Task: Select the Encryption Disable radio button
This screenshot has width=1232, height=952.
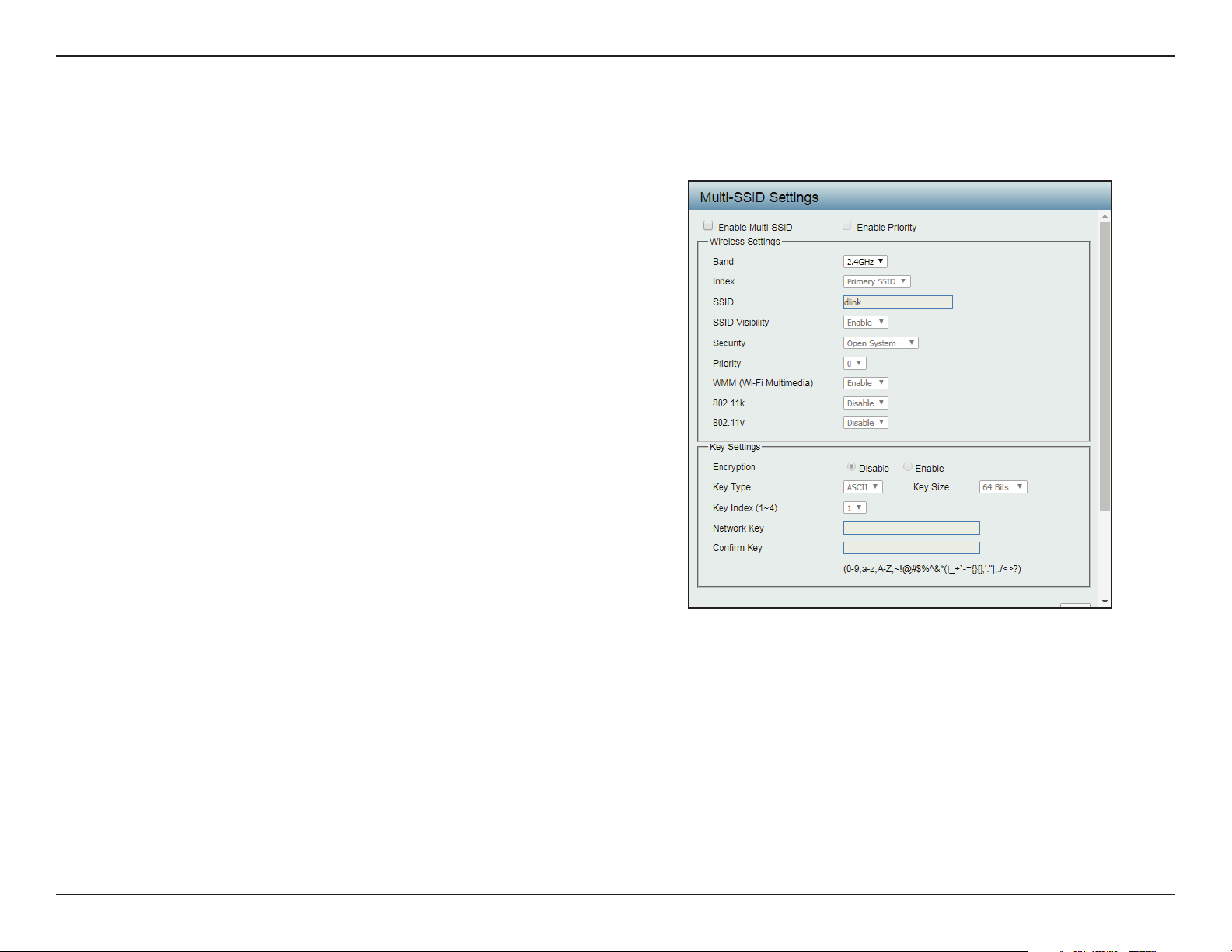Action: [851, 467]
